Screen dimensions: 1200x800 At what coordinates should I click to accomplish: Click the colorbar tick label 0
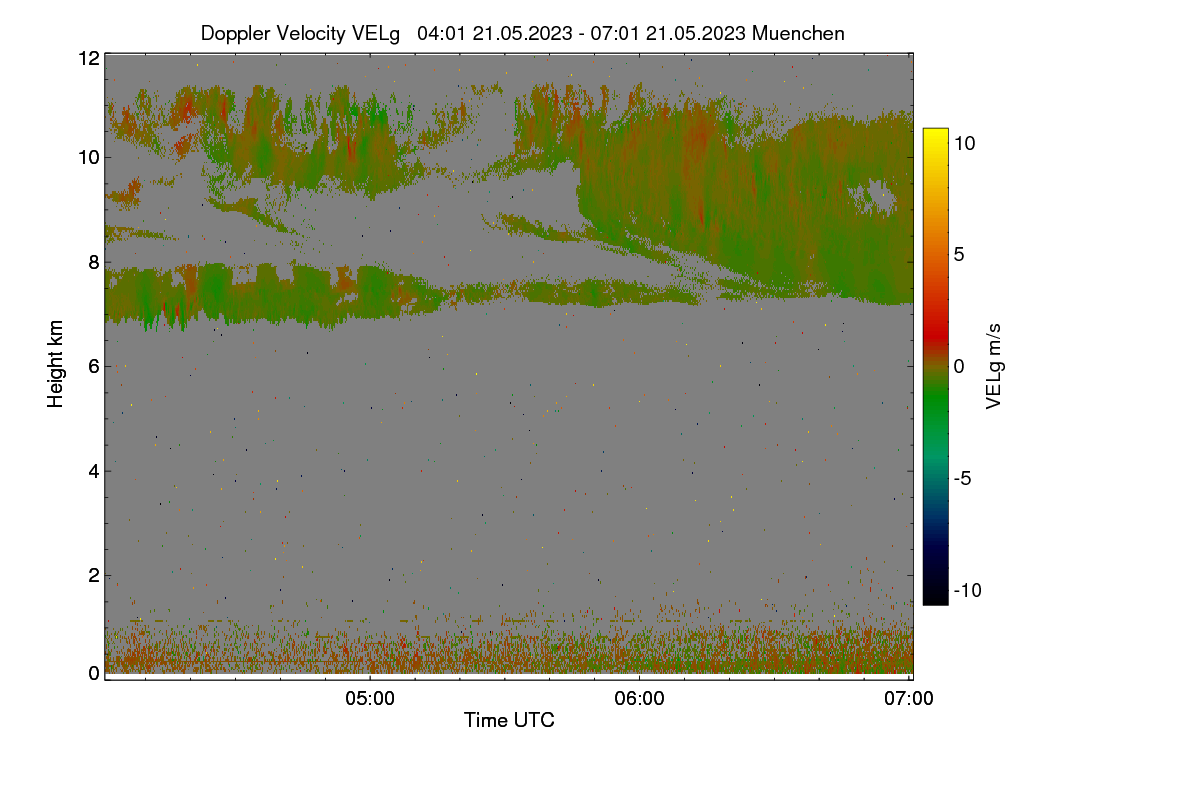coord(960,367)
